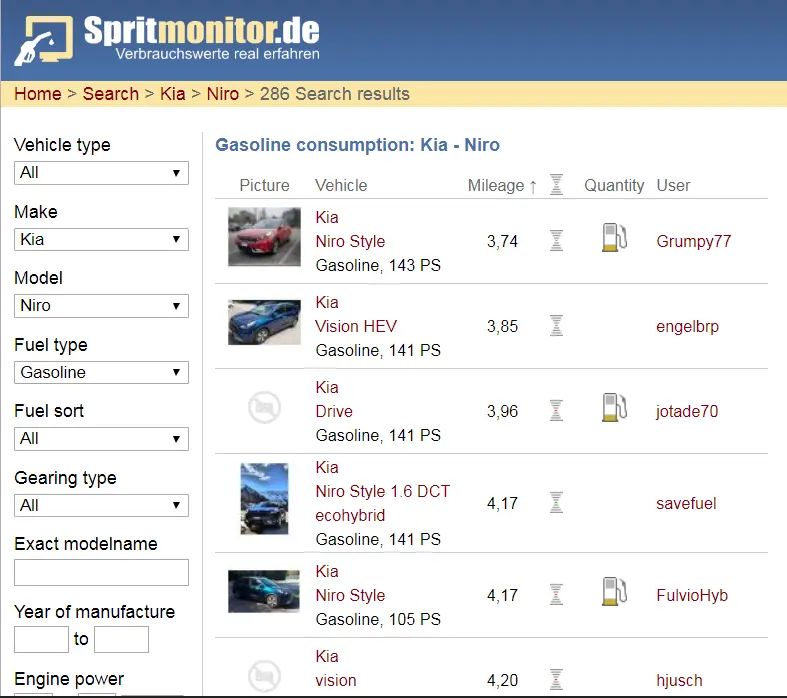Click hourglass icon in engelbrp row

pos(556,326)
